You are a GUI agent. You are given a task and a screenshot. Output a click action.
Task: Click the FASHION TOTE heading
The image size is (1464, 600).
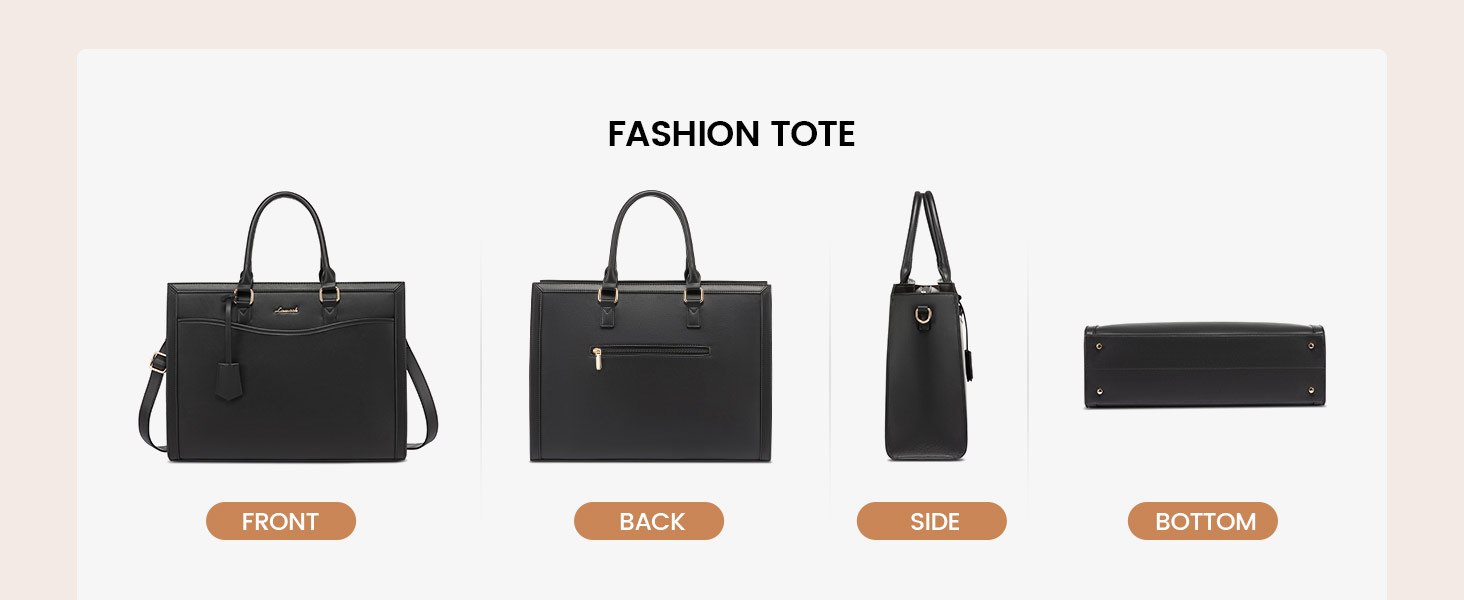(x=731, y=134)
